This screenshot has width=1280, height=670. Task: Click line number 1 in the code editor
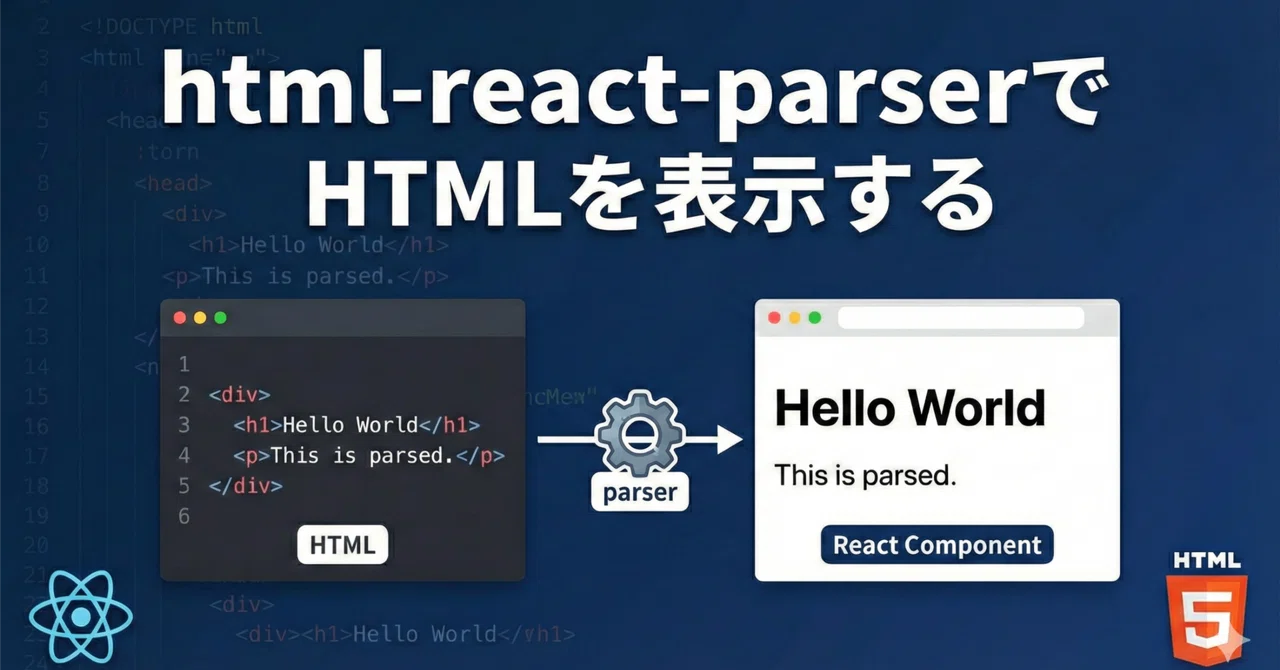(184, 365)
